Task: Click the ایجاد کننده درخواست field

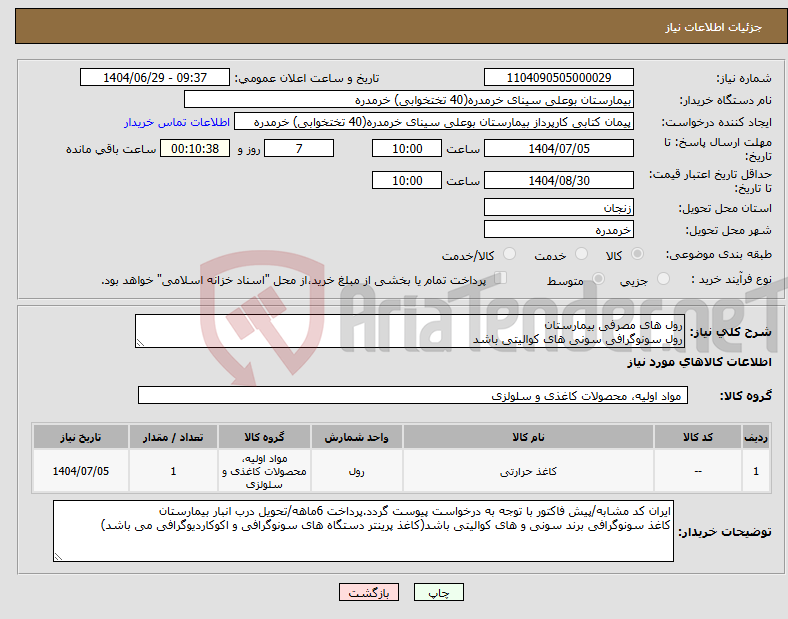Action: [x=434, y=122]
